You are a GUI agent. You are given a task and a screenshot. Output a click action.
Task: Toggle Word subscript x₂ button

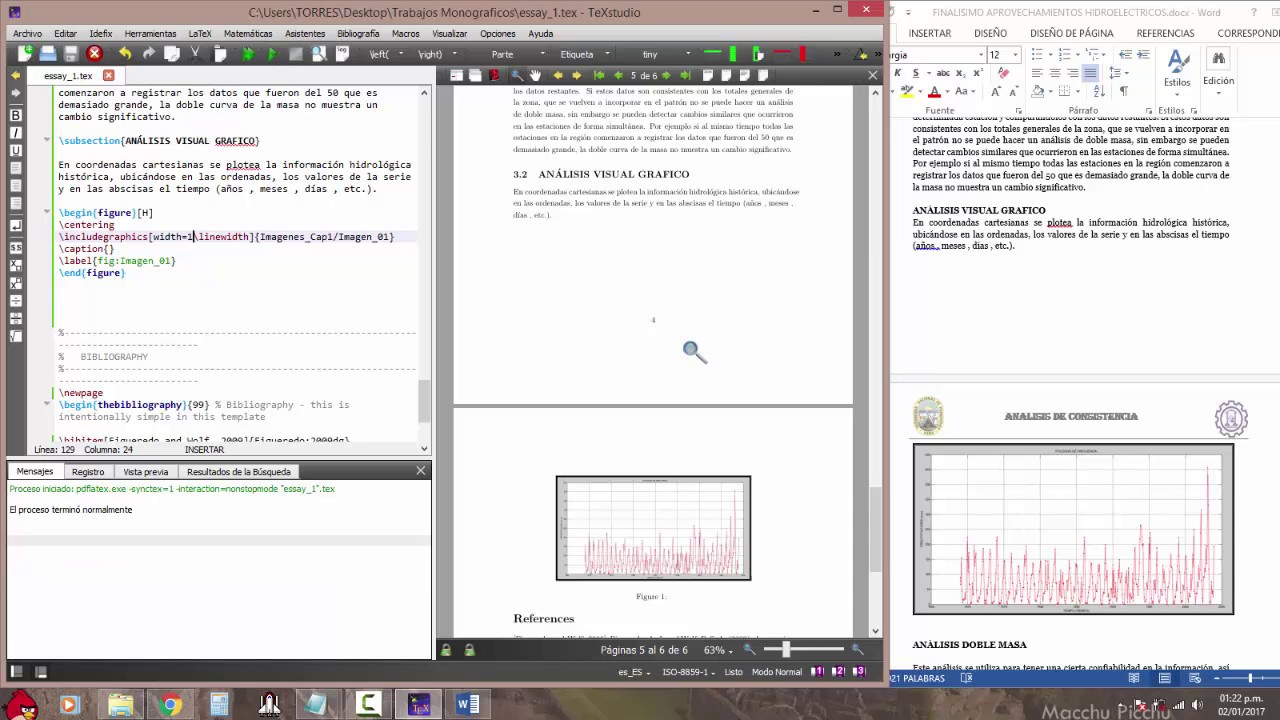point(961,73)
